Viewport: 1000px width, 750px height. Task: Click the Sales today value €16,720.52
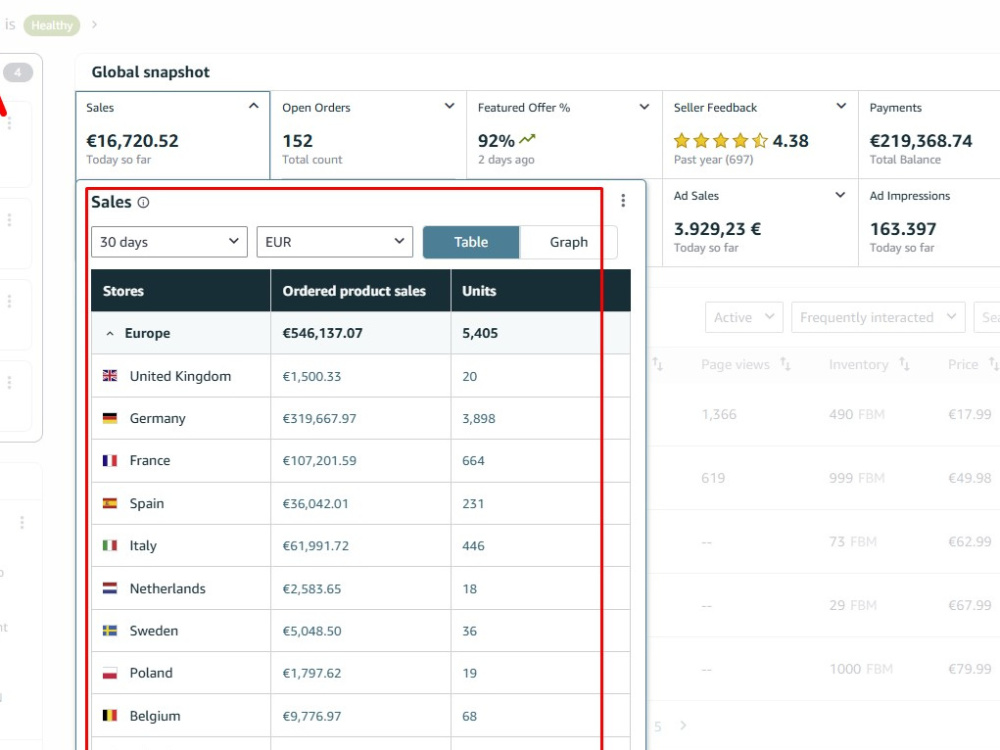(x=132, y=141)
